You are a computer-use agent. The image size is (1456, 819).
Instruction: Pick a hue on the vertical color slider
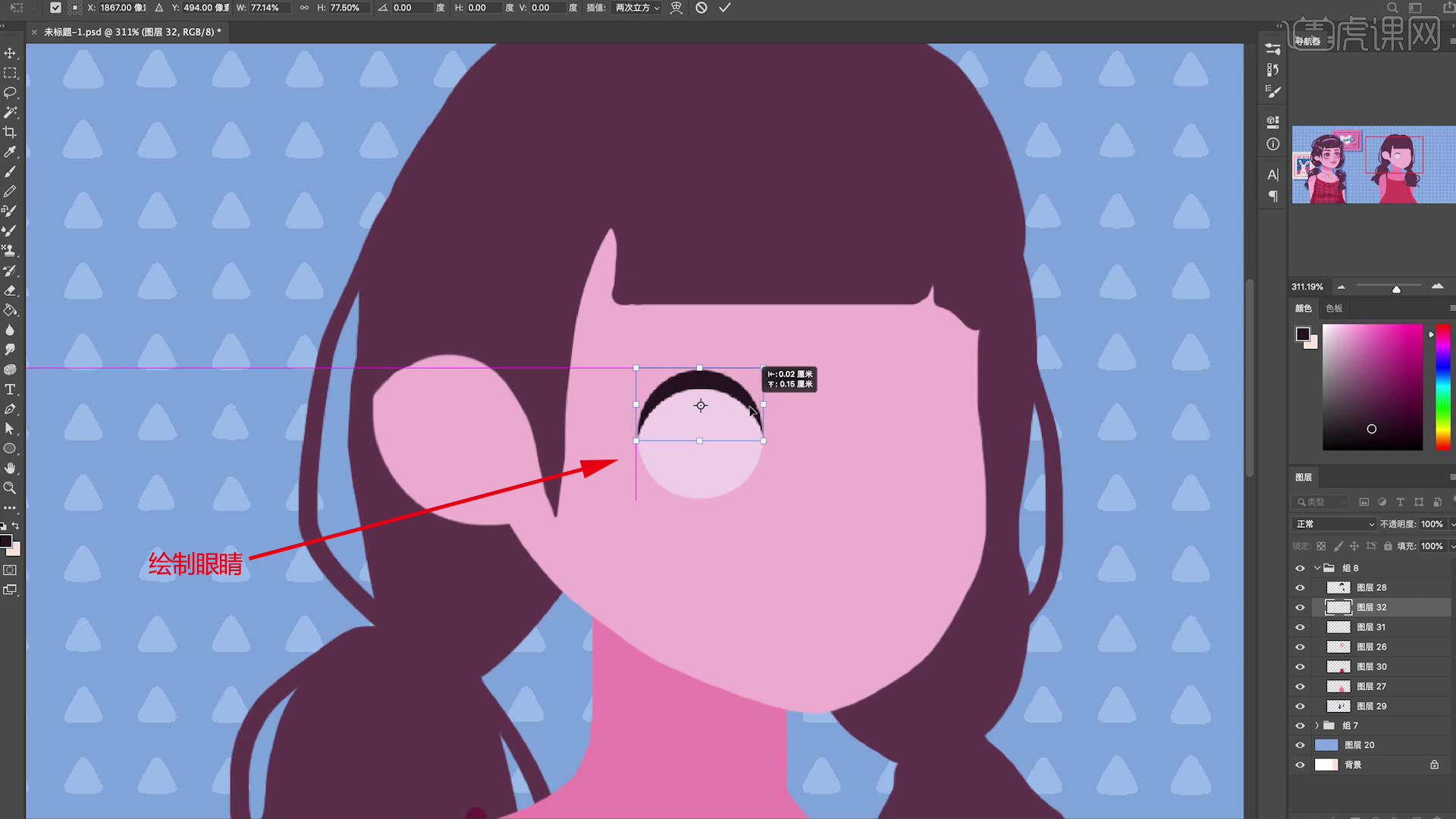click(x=1442, y=387)
